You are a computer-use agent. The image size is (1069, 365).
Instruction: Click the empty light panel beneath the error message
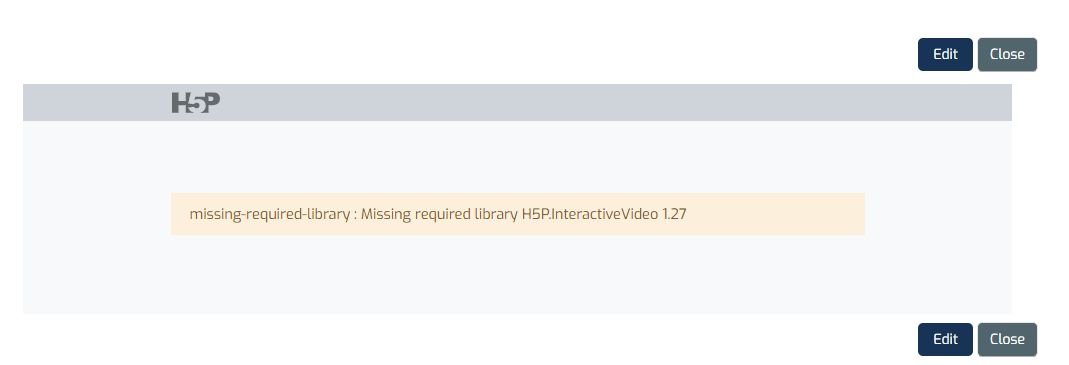(x=517, y=274)
